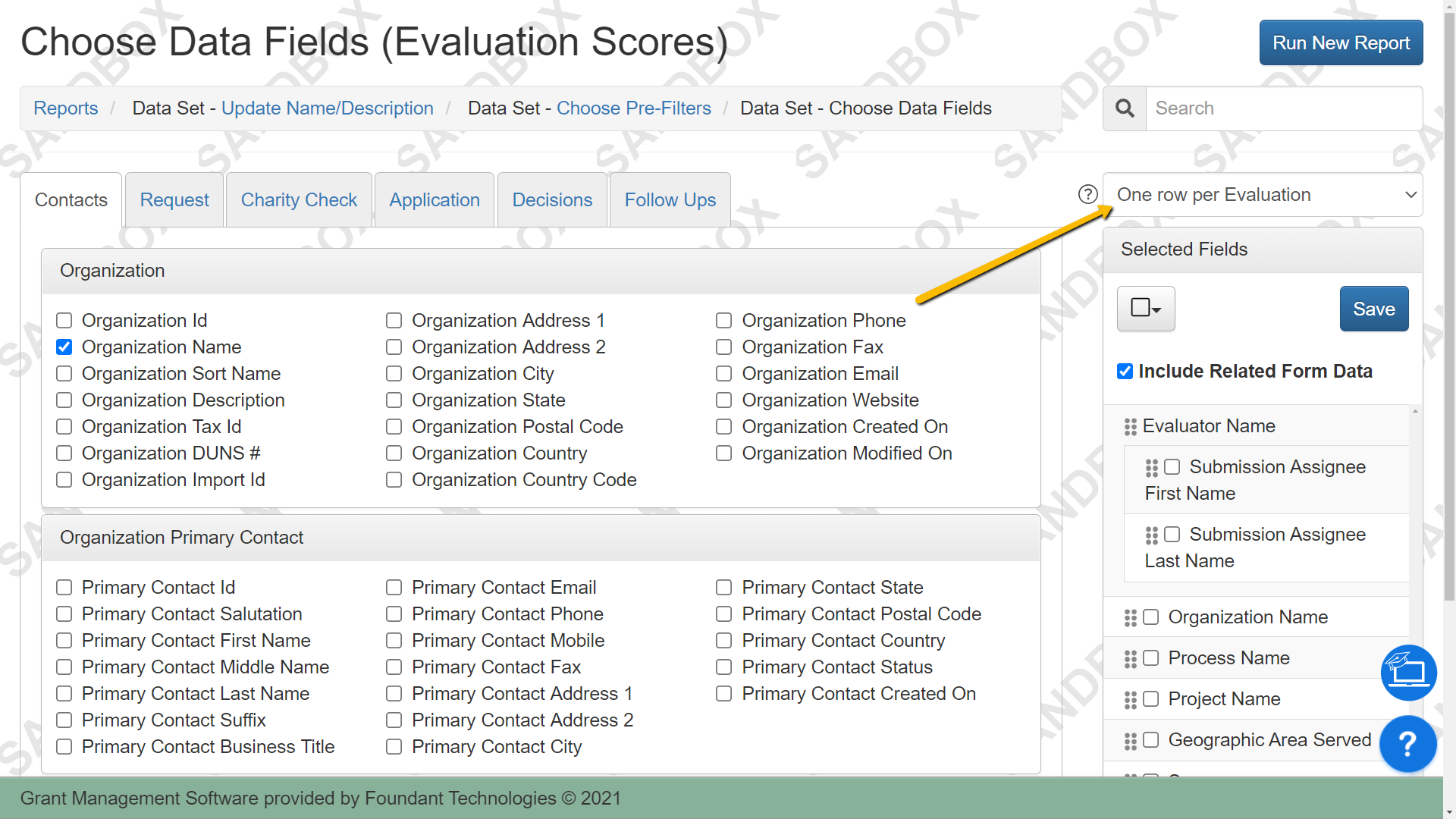Enable Organization City field

point(394,374)
